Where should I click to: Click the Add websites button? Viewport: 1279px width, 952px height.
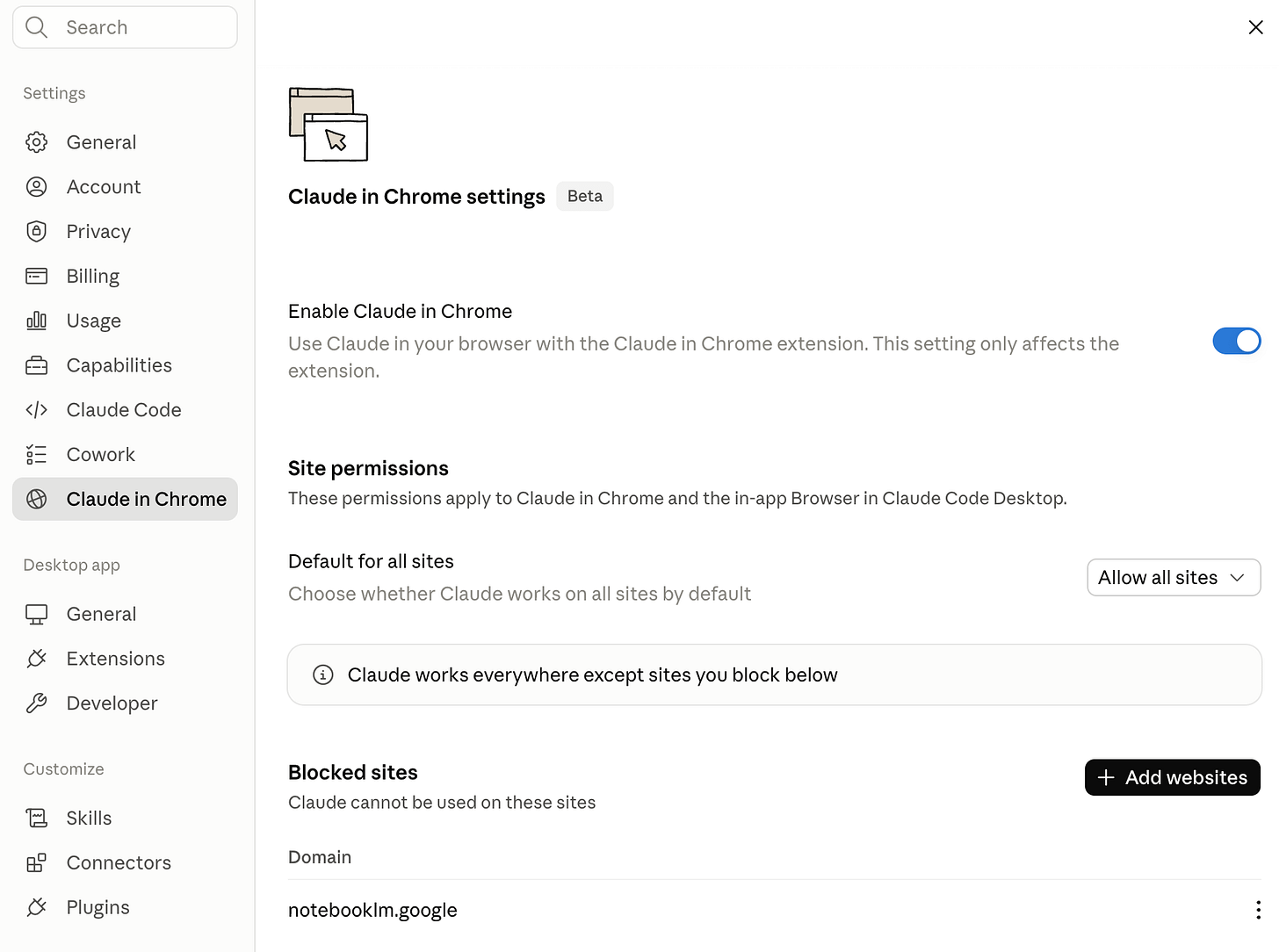[1173, 777]
